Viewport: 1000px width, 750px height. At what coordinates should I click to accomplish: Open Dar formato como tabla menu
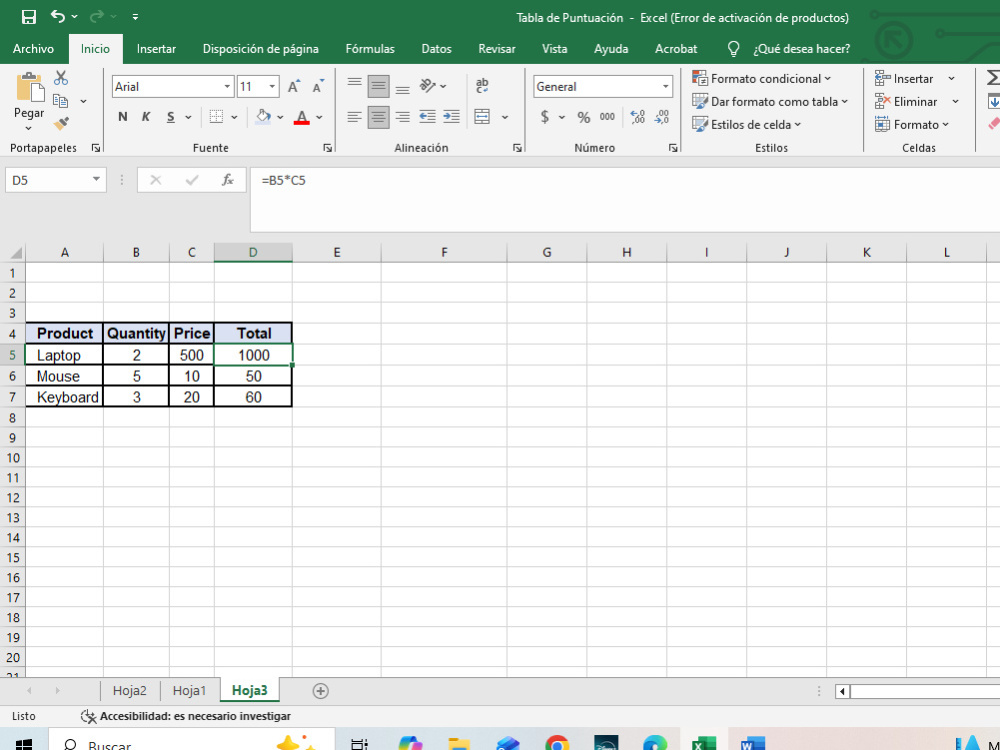coord(770,101)
